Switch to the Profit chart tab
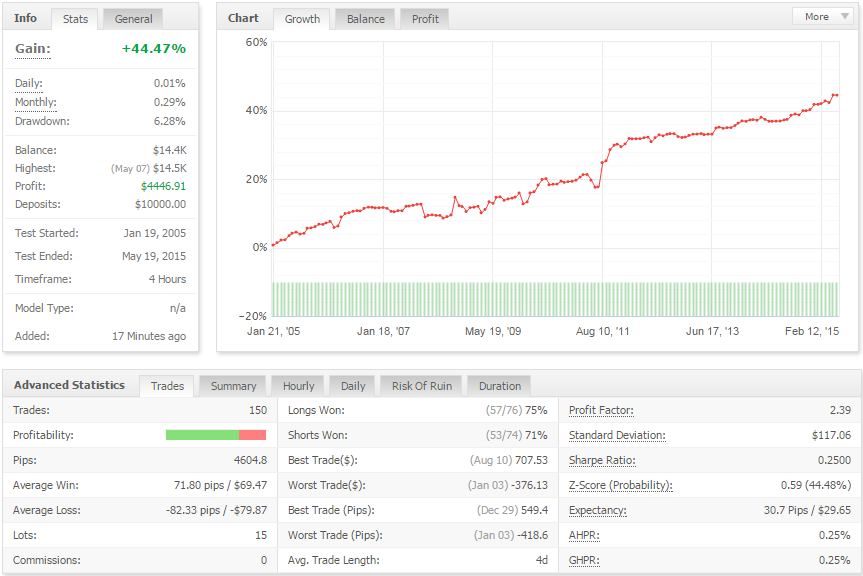 point(425,19)
